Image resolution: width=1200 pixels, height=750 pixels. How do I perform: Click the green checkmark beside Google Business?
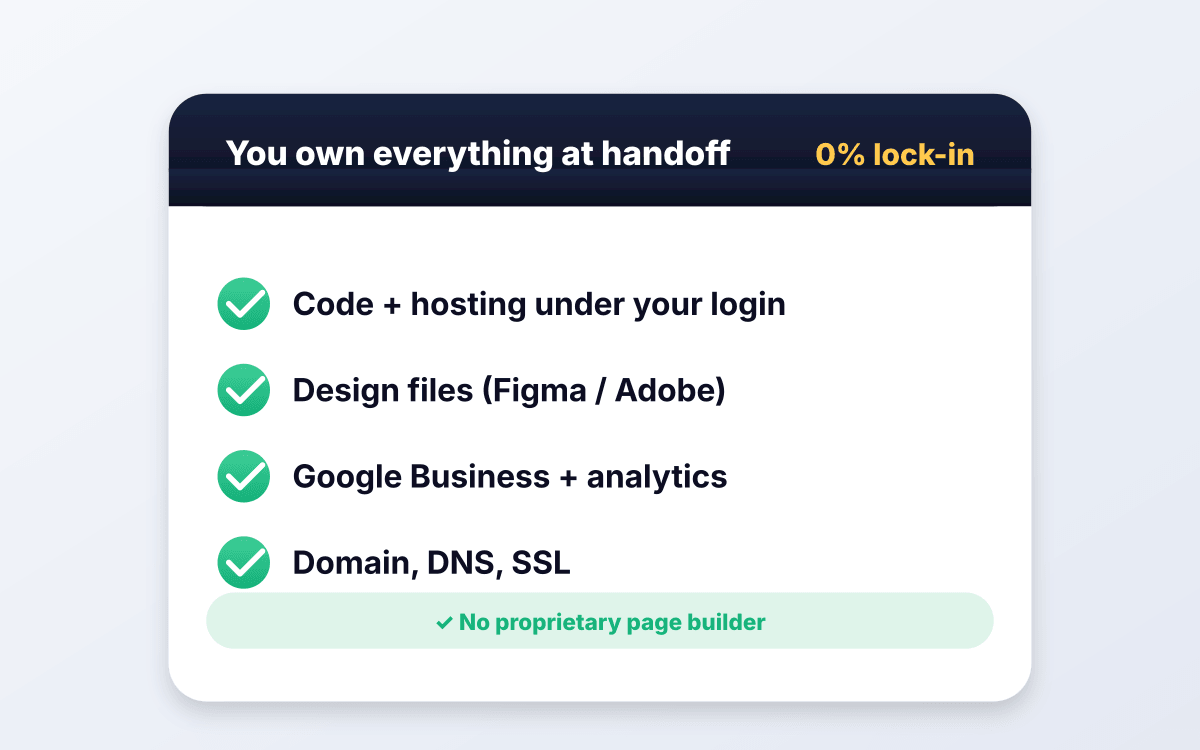pos(243,476)
